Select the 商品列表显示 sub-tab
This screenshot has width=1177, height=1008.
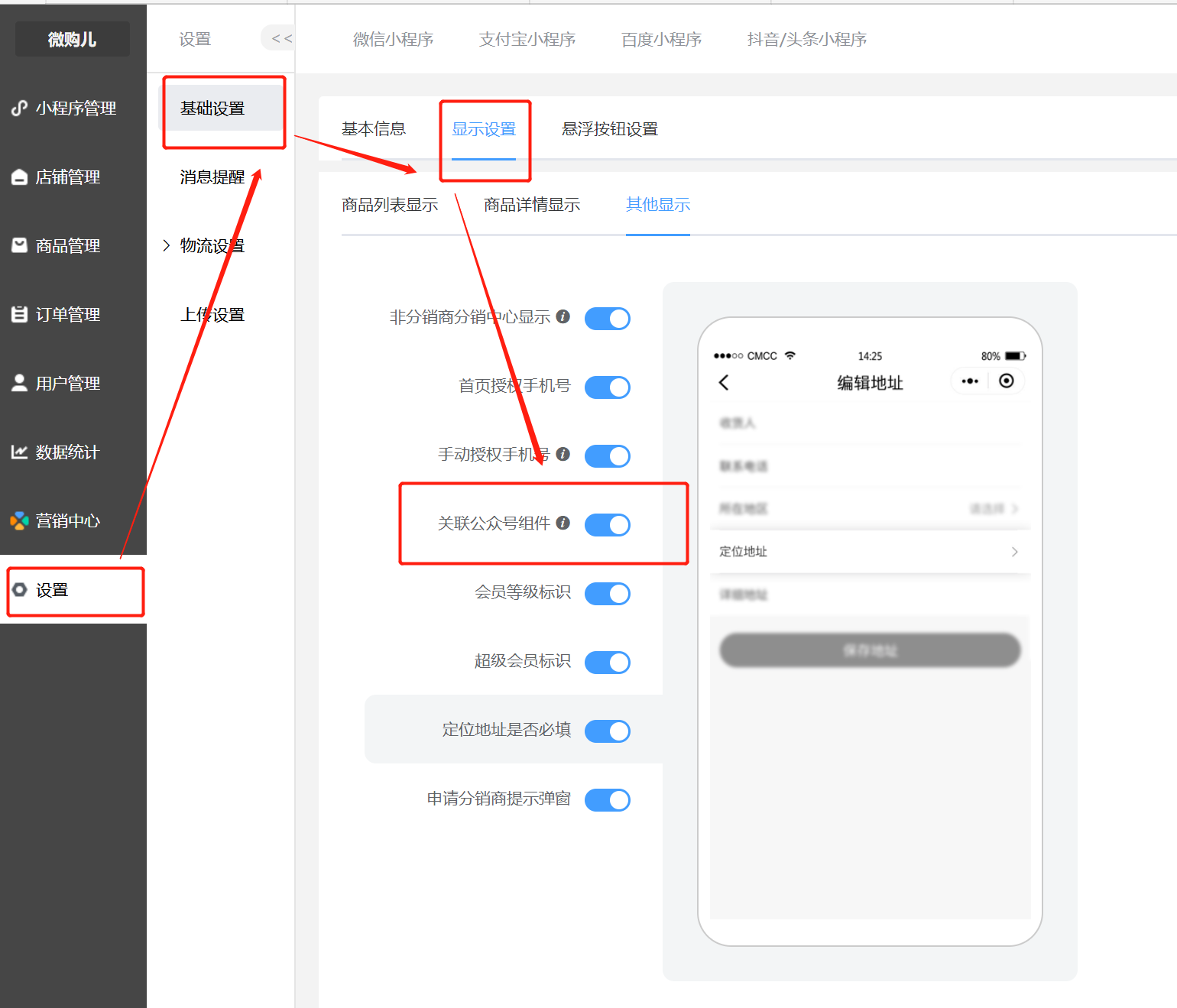pos(390,205)
